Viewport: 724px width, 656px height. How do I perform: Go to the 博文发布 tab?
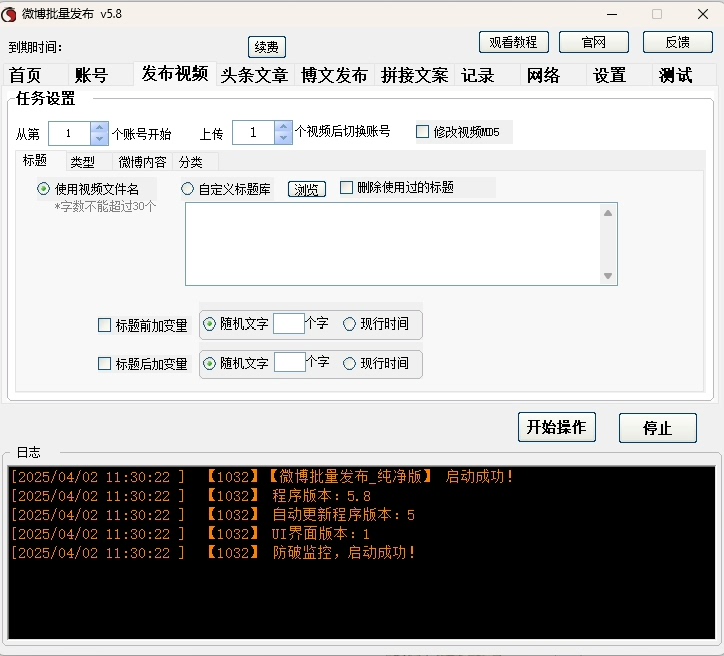[x=334, y=75]
